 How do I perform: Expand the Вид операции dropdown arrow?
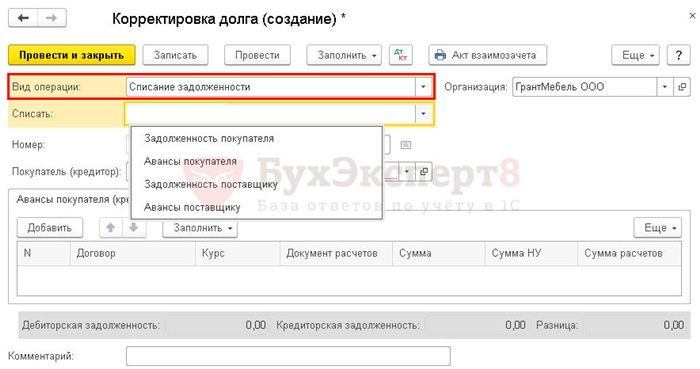point(423,87)
